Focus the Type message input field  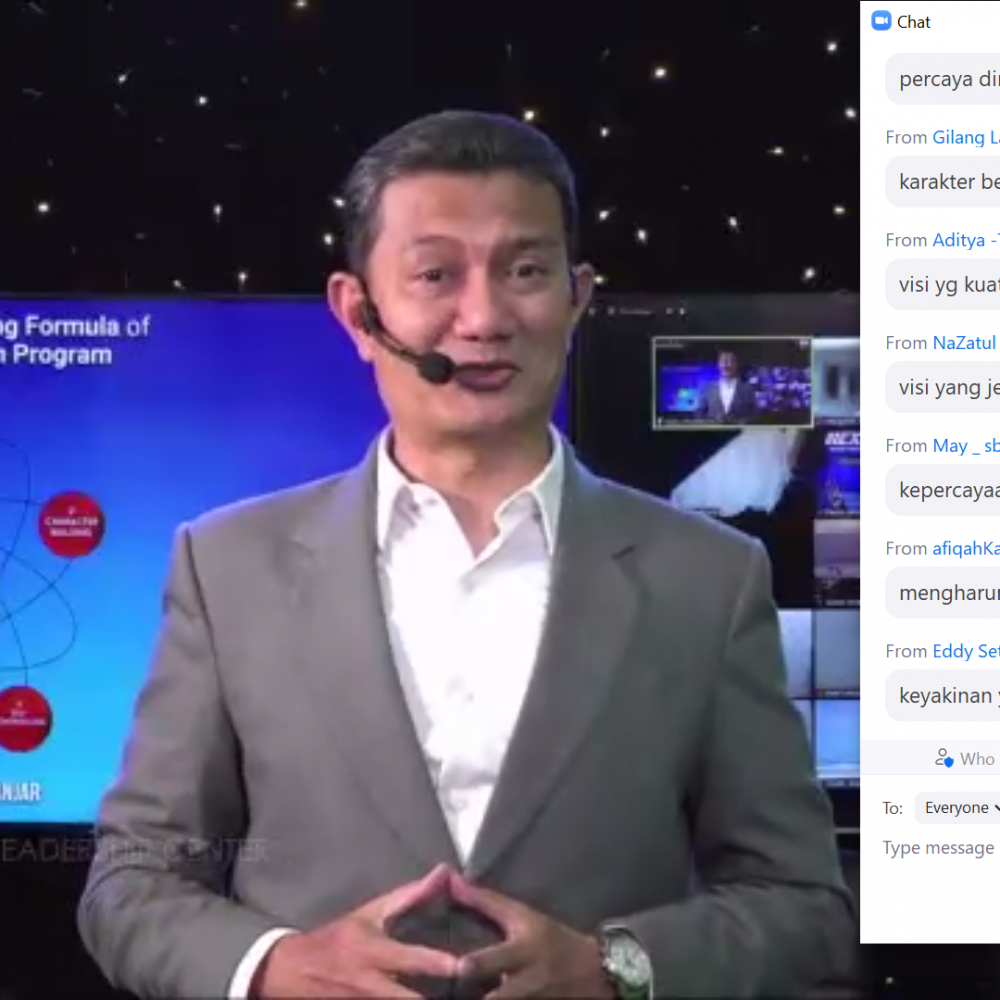[x=939, y=848]
